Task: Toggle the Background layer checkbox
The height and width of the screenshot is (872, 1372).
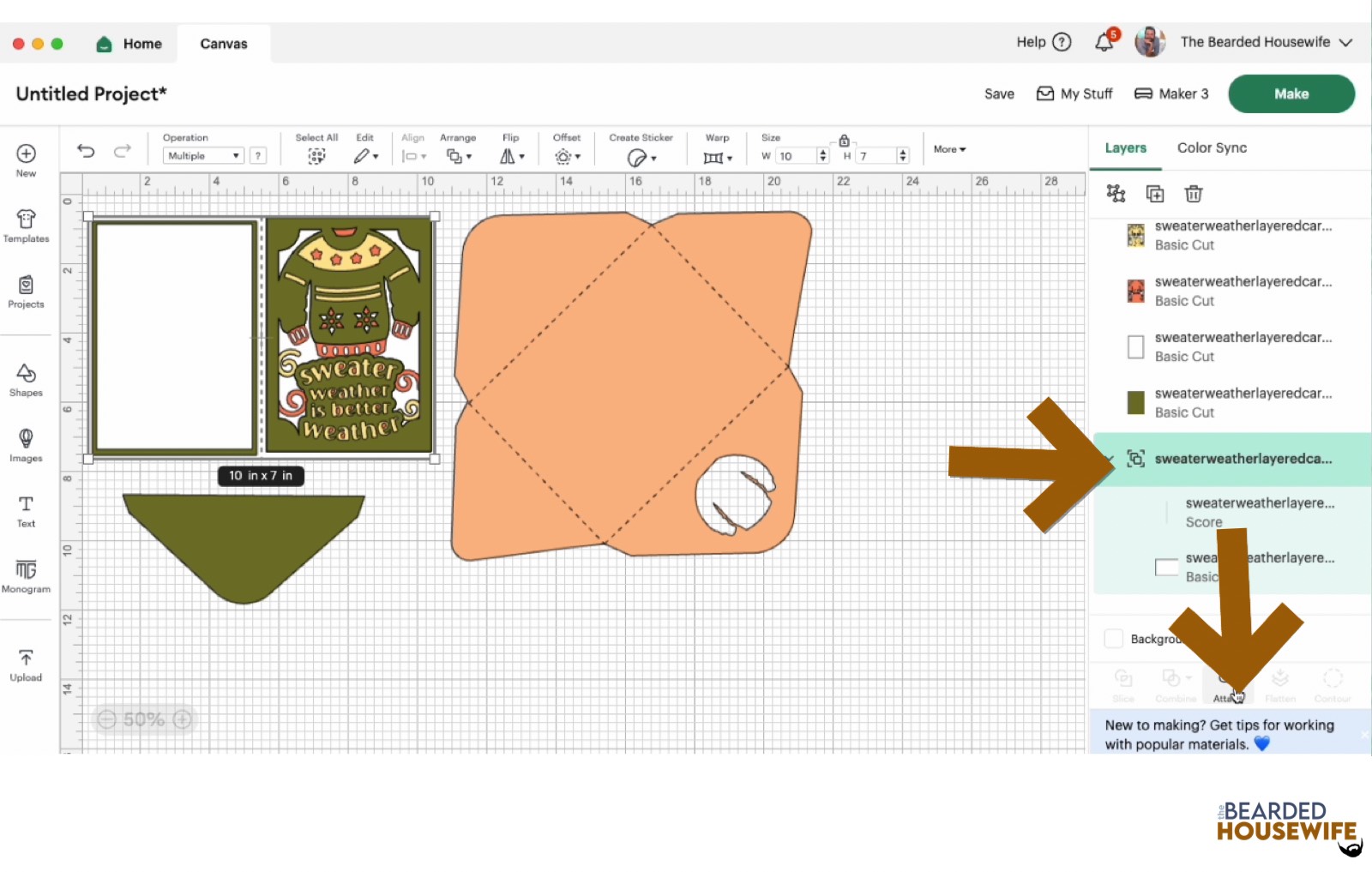Action: (x=1114, y=639)
